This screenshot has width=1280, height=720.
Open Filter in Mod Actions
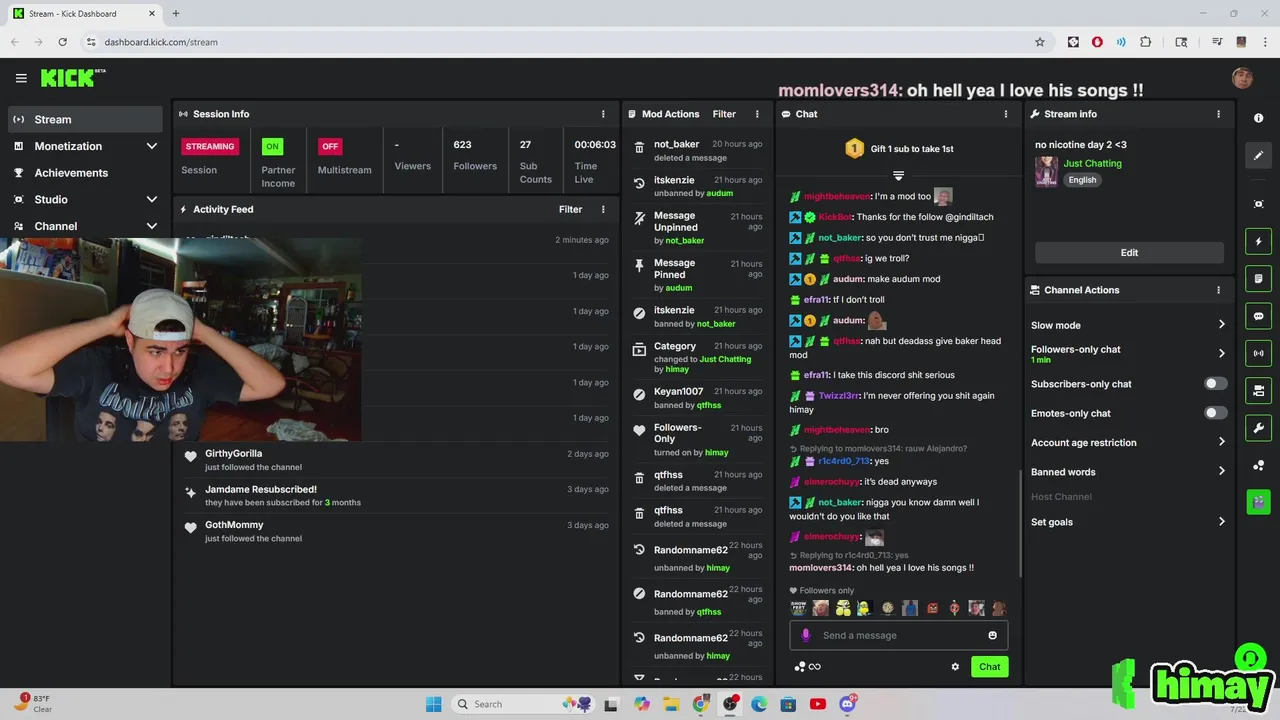[724, 114]
